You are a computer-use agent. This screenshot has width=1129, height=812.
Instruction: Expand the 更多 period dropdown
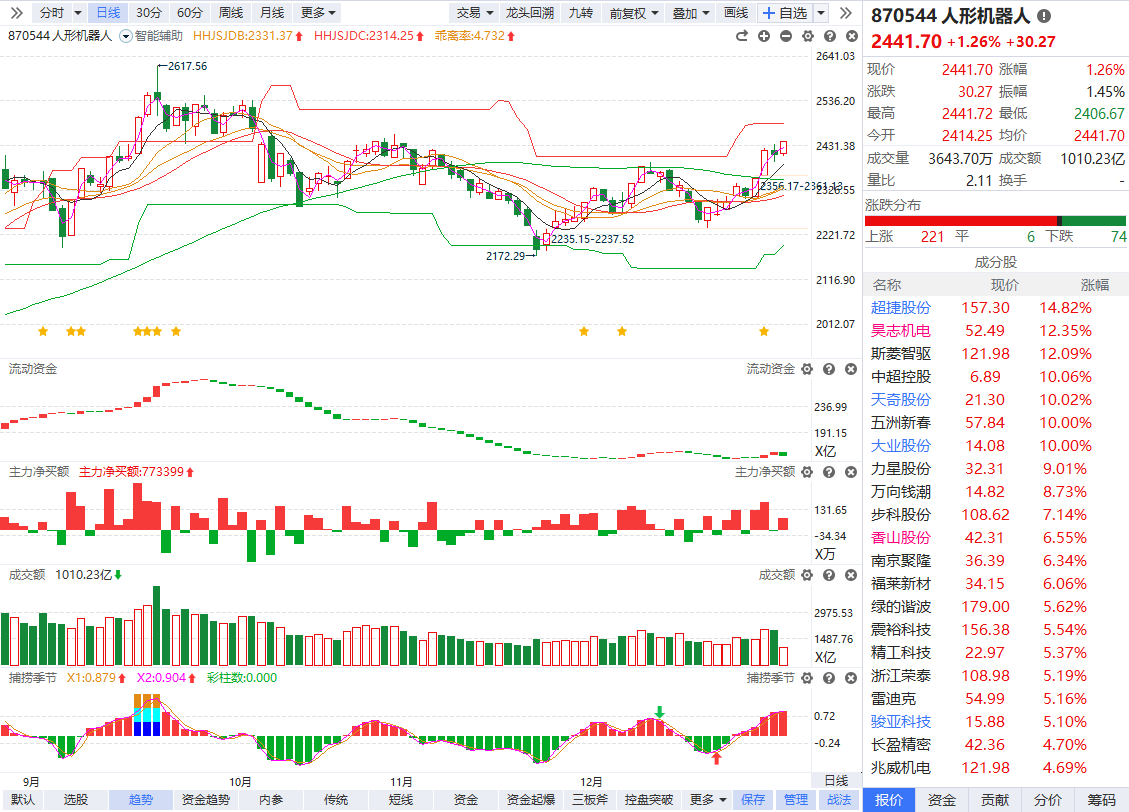pos(318,13)
